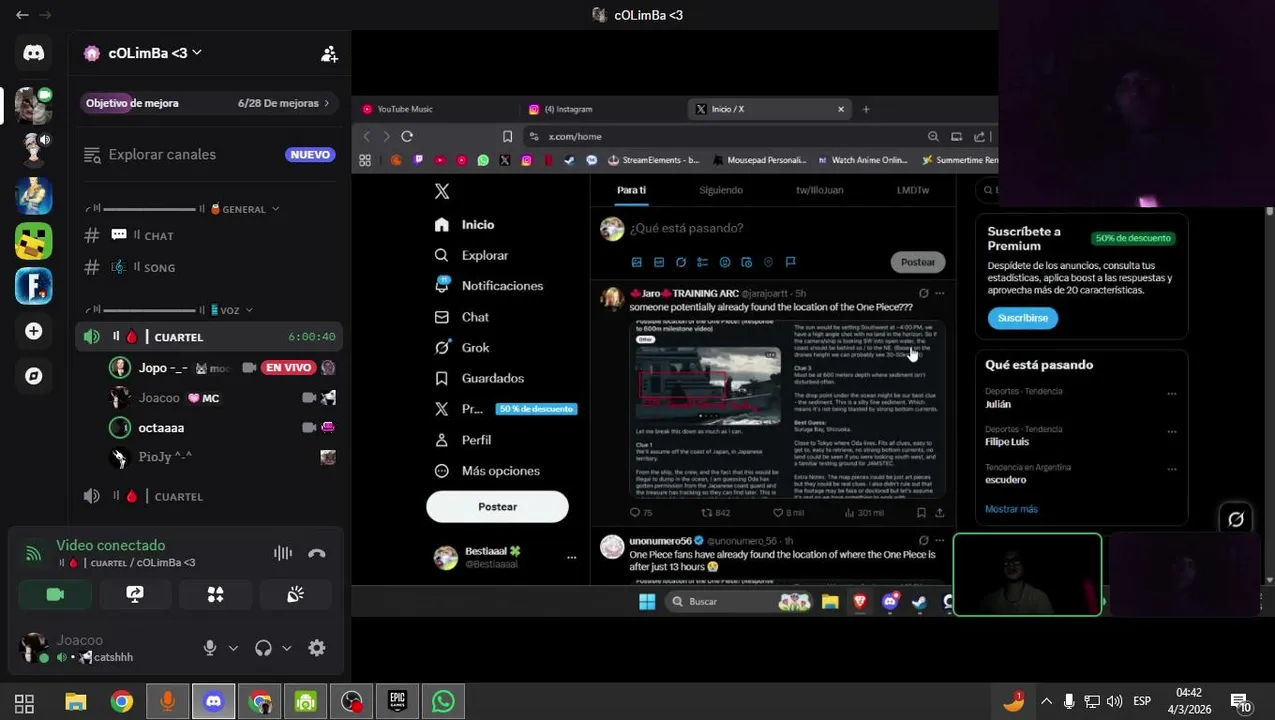Click the blue Suscribirse button in the stream

[1022, 318]
